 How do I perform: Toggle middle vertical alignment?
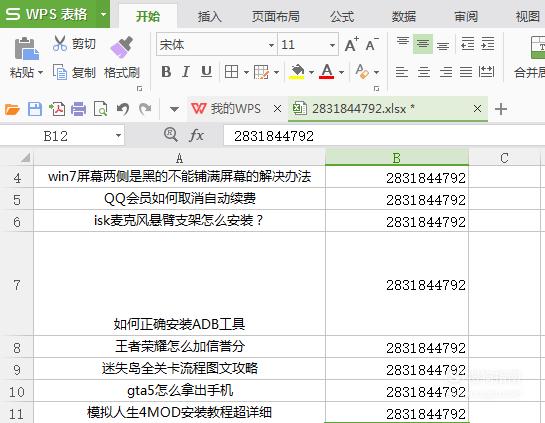(423, 44)
